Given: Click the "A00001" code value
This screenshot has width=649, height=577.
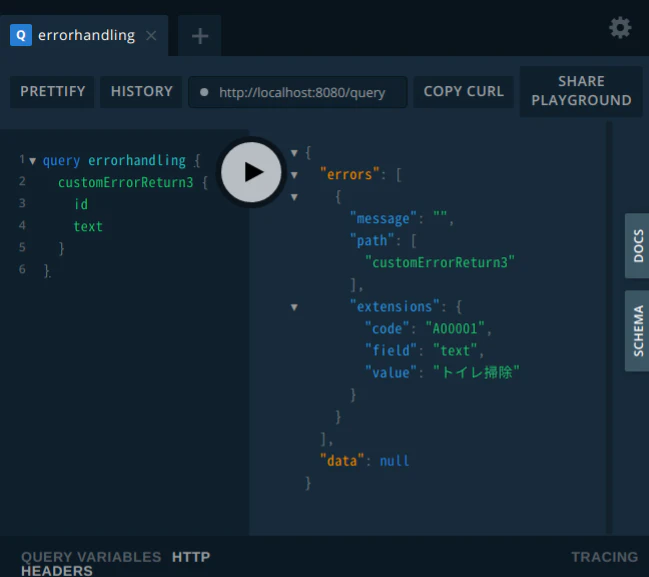Looking at the screenshot, I should (455, 328).
